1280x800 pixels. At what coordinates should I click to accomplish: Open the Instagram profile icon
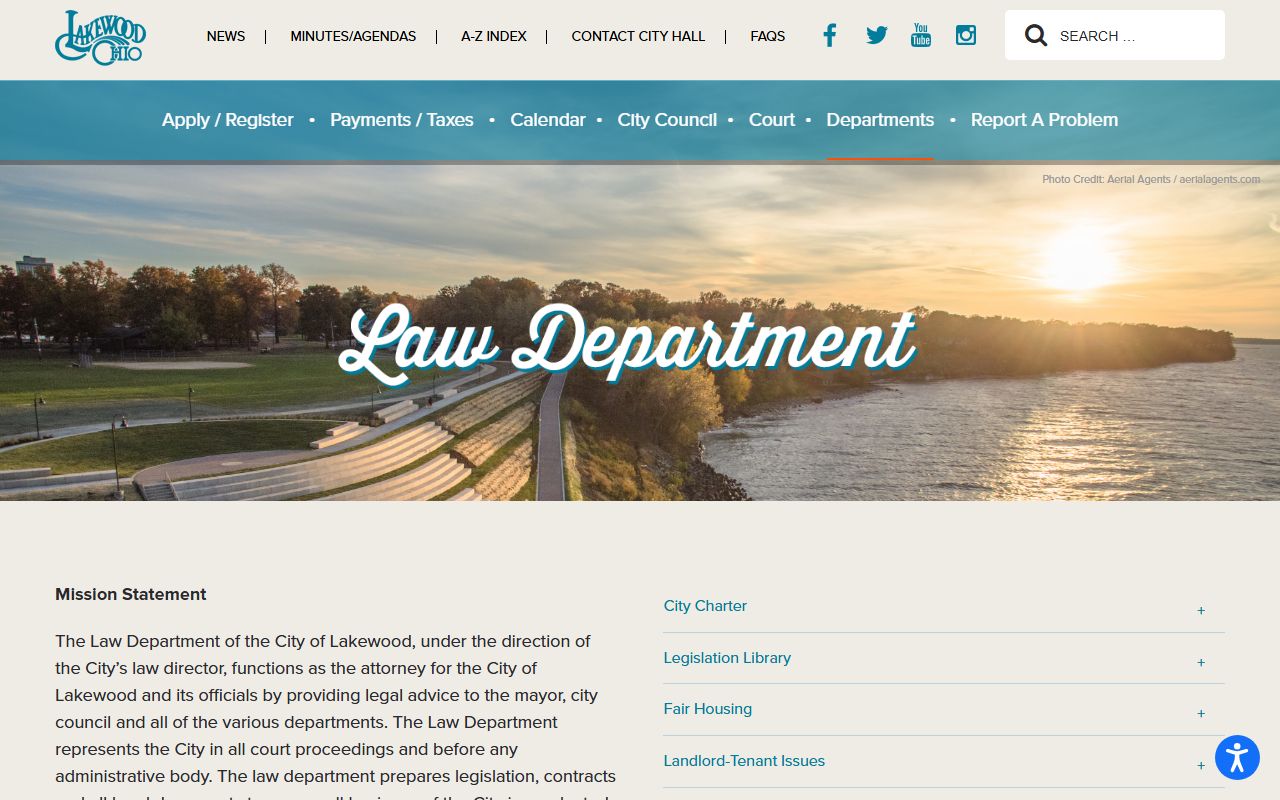966,35
